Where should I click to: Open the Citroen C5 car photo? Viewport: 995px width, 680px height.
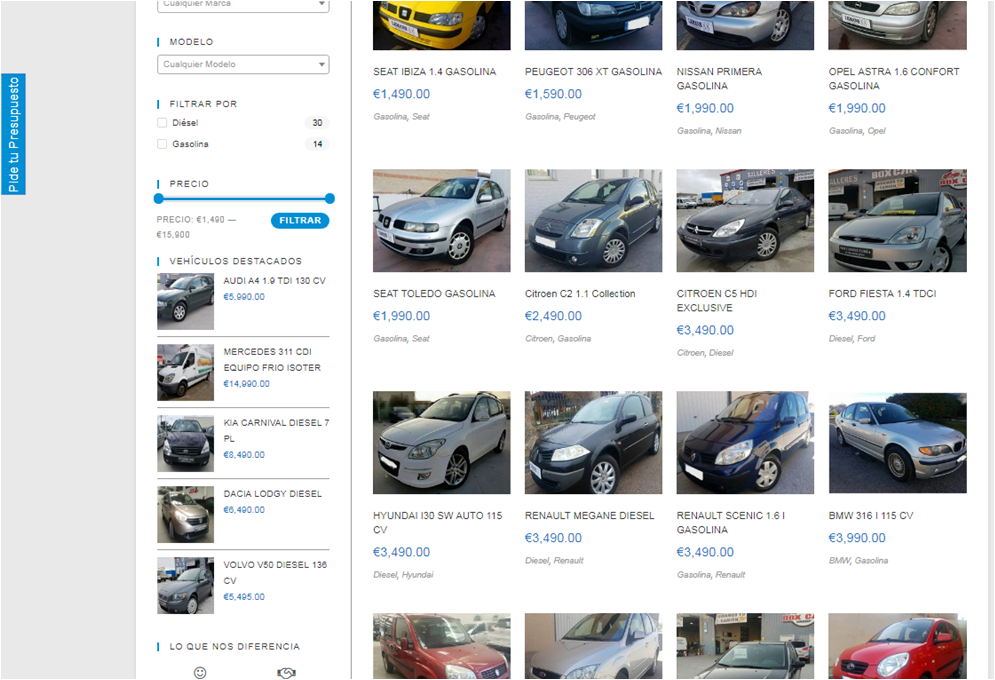[745, 221]
